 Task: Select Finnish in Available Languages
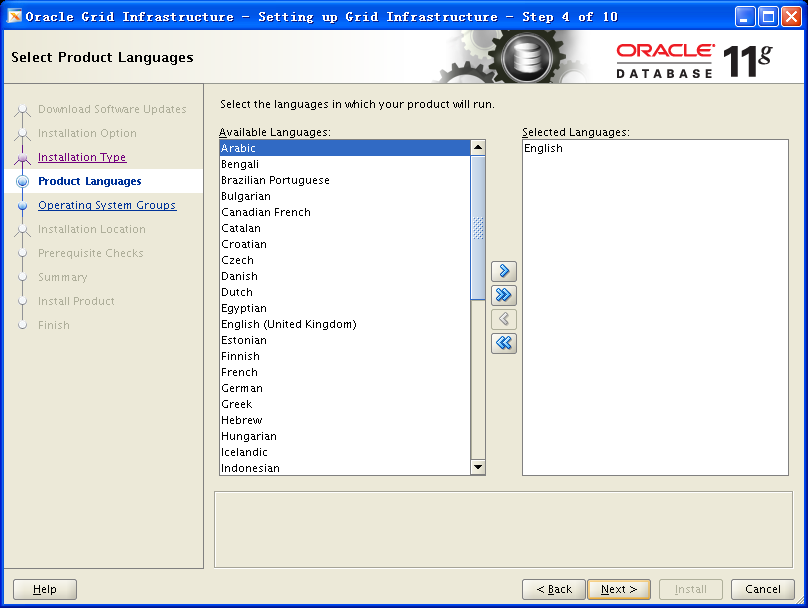[x=345, y=356]
